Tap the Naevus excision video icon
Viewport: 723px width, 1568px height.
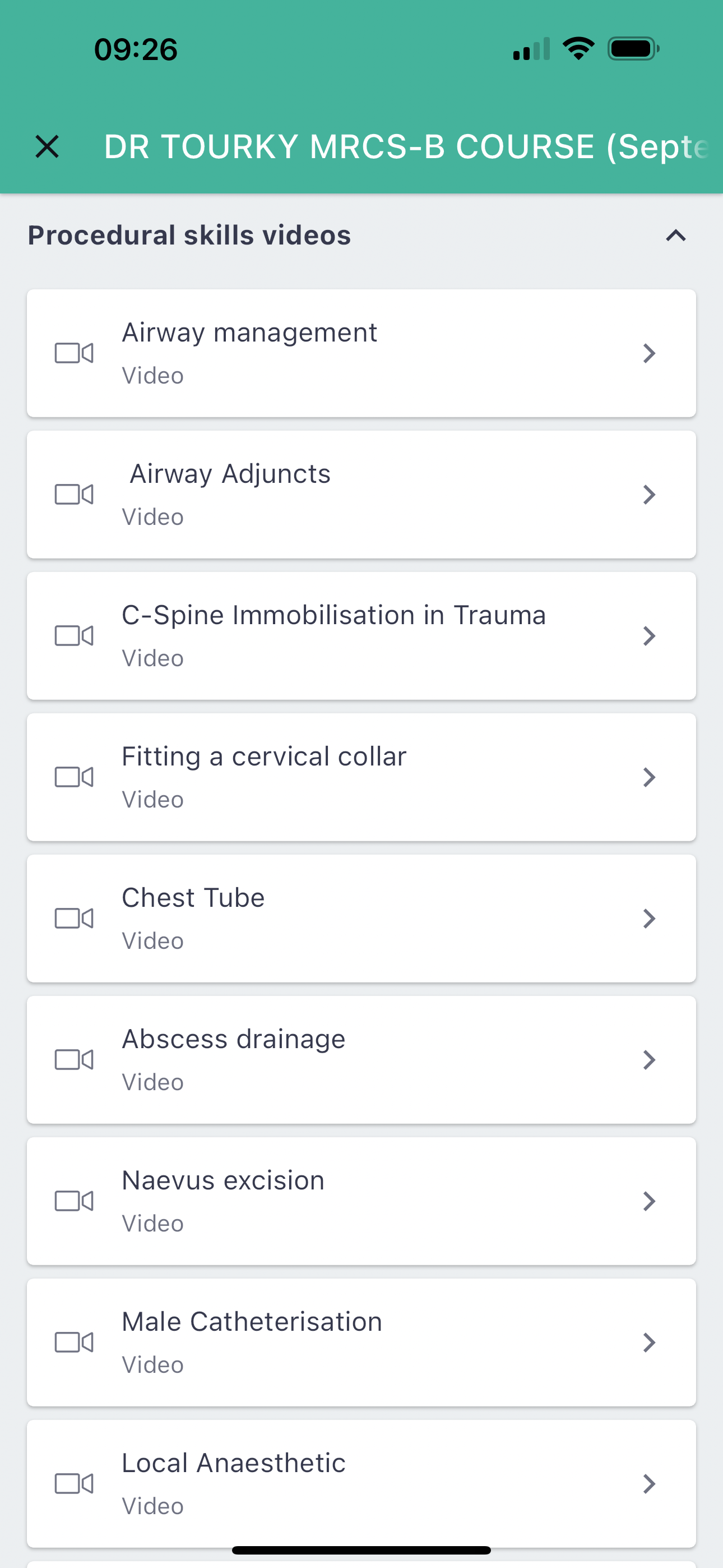[x=73, y=1200]
